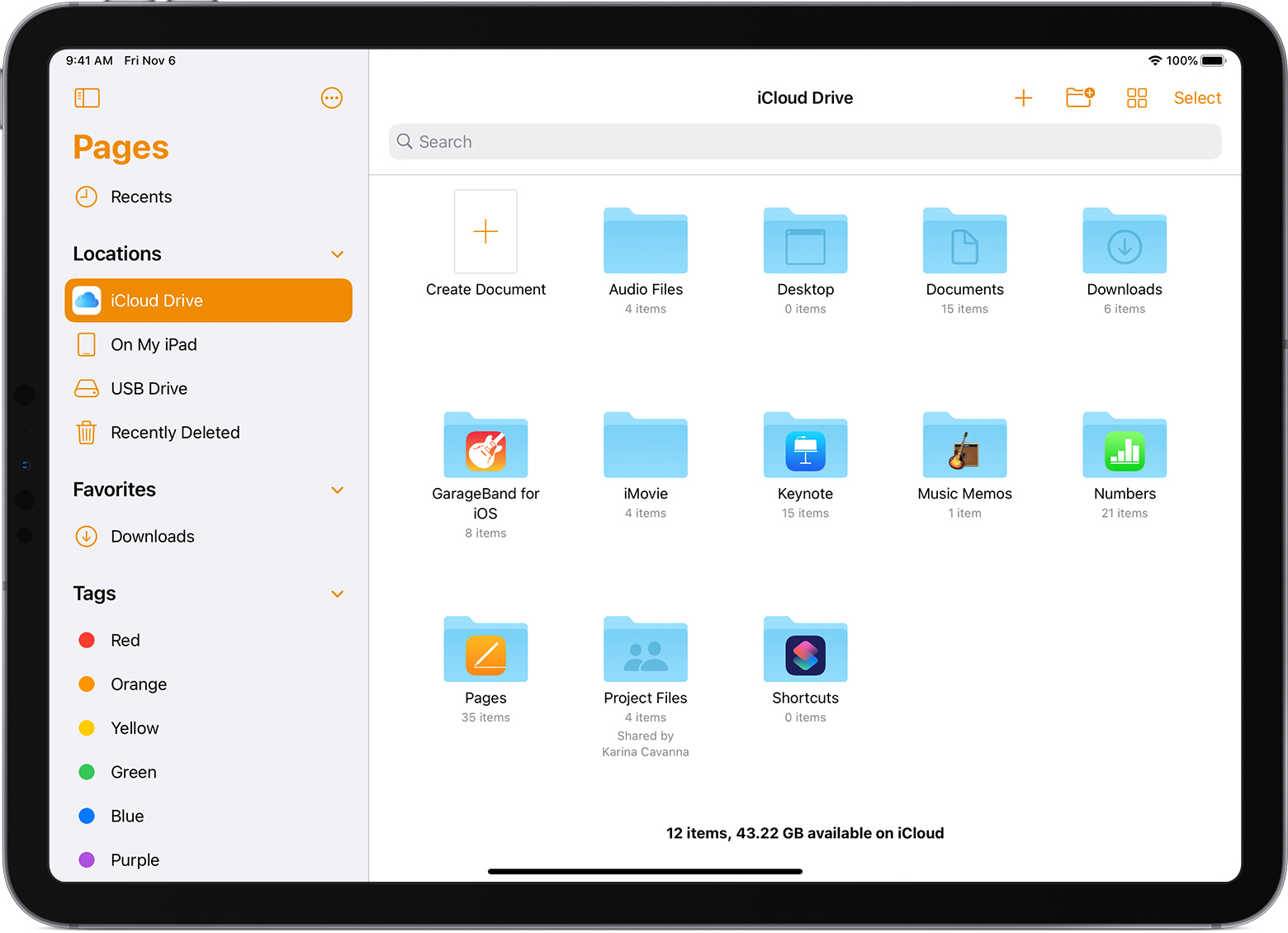1288x933 pixels.
Task: Click the plus icon in toolbar
Action: (1024, 98)
